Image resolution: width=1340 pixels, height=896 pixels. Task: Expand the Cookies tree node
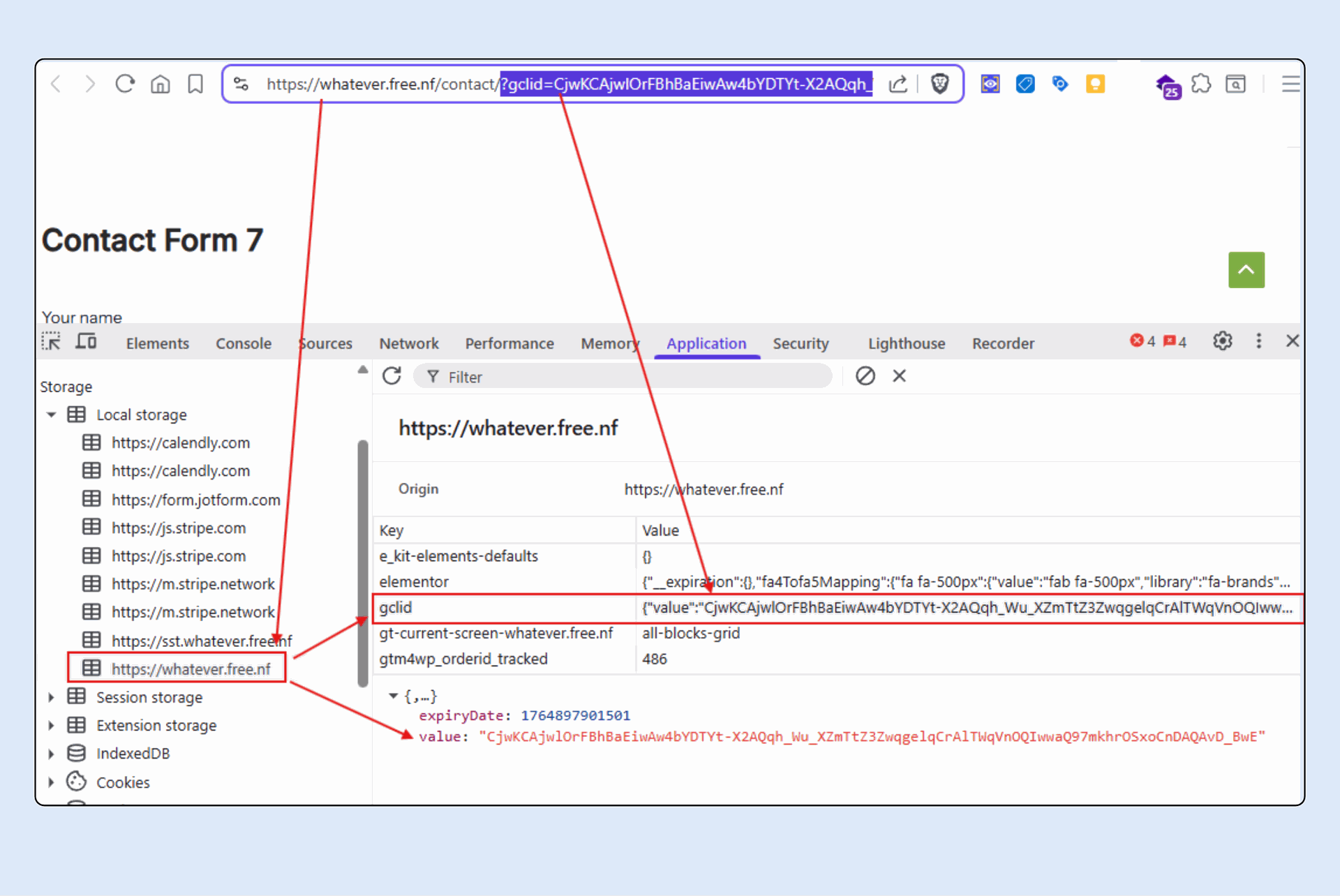click(51, 782)
